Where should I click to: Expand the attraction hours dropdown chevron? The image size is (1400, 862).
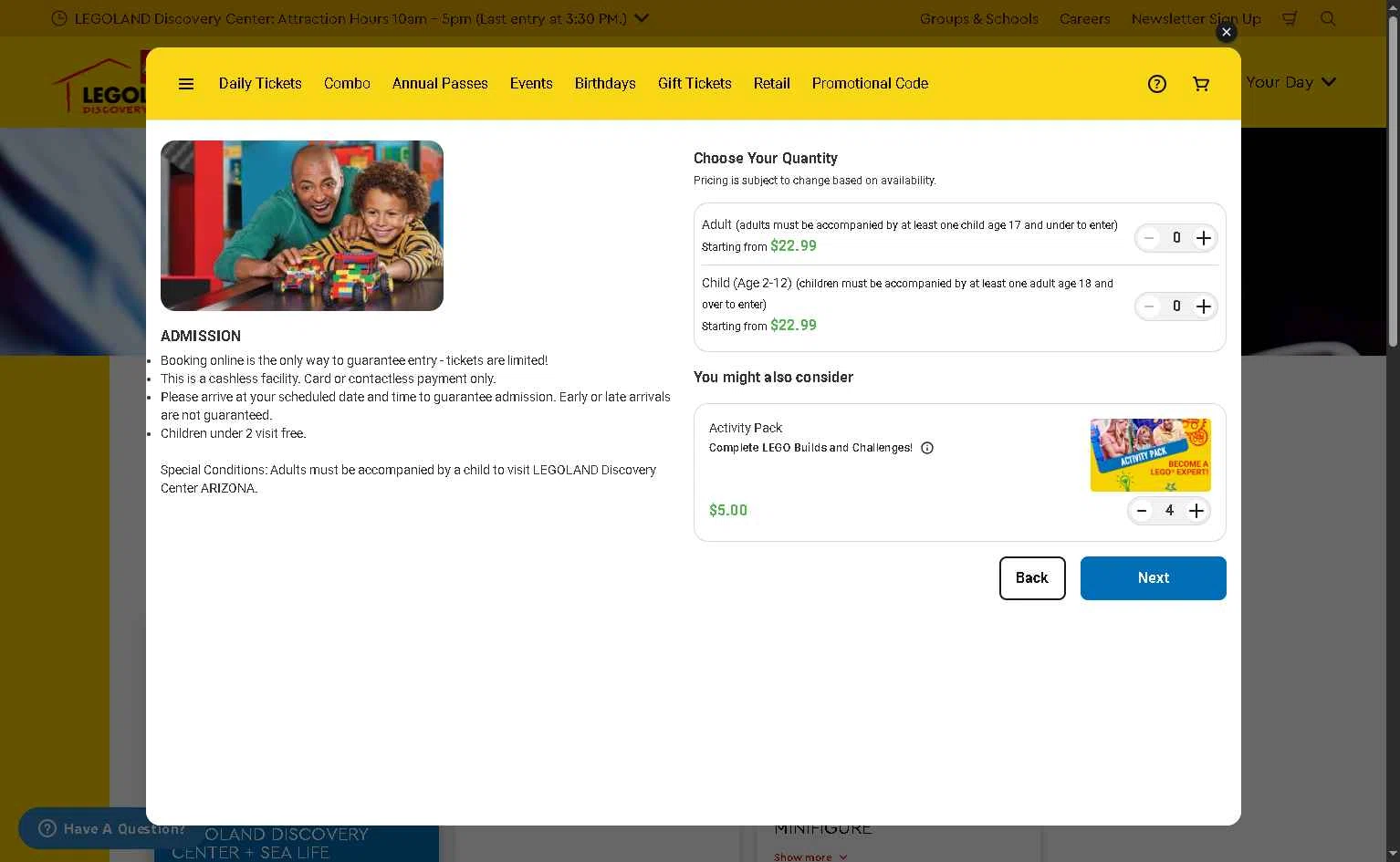(642, 17)
